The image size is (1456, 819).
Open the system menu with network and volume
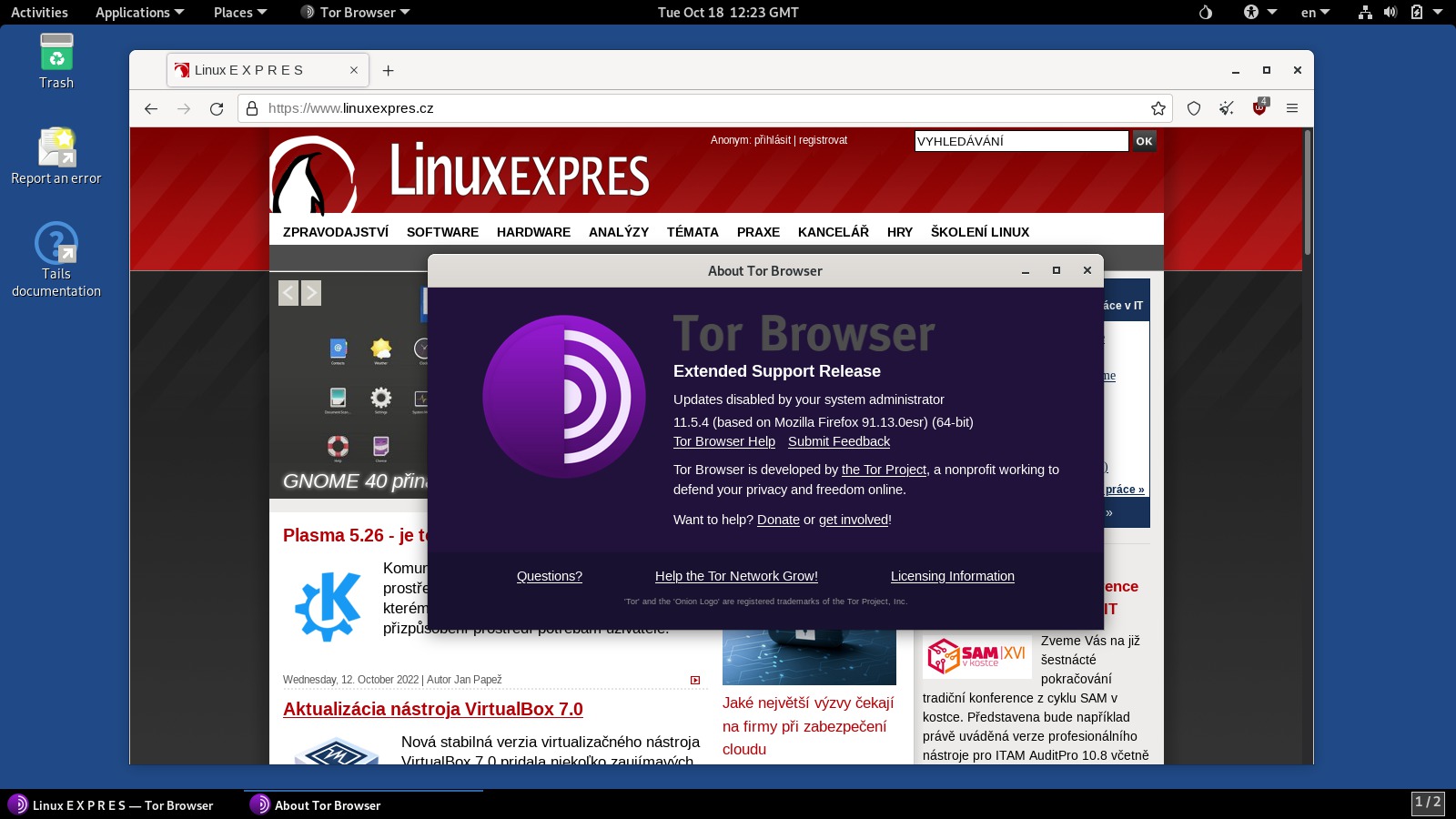[1400, 12]
